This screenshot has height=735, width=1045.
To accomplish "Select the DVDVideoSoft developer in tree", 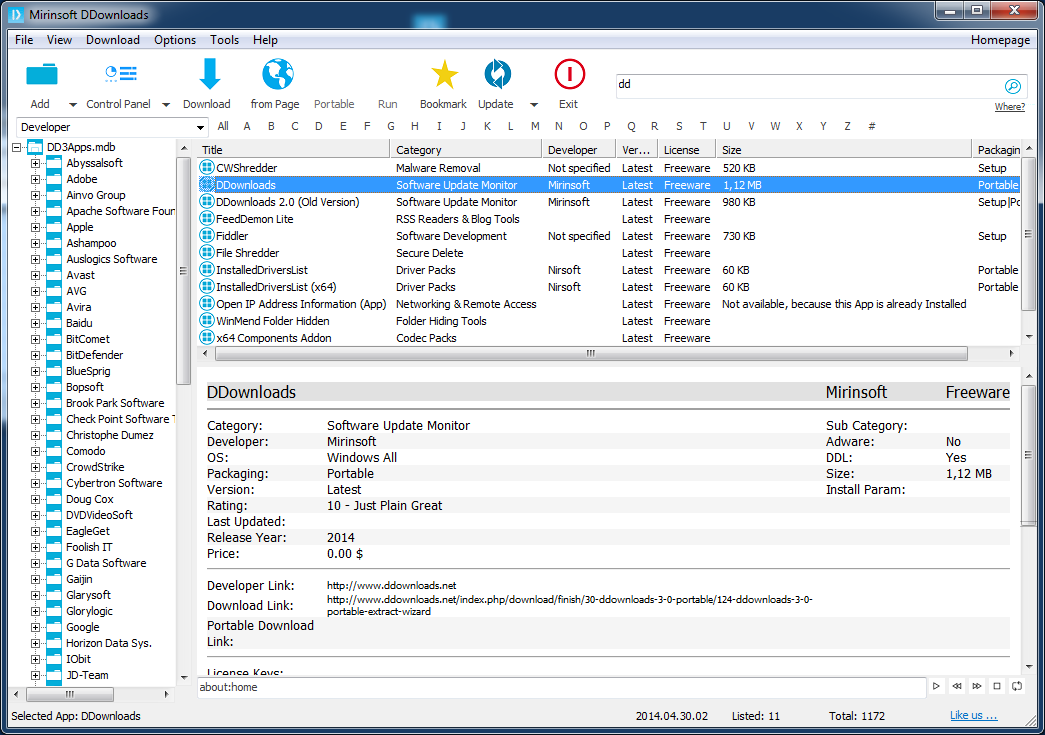I will click(99, 515).
